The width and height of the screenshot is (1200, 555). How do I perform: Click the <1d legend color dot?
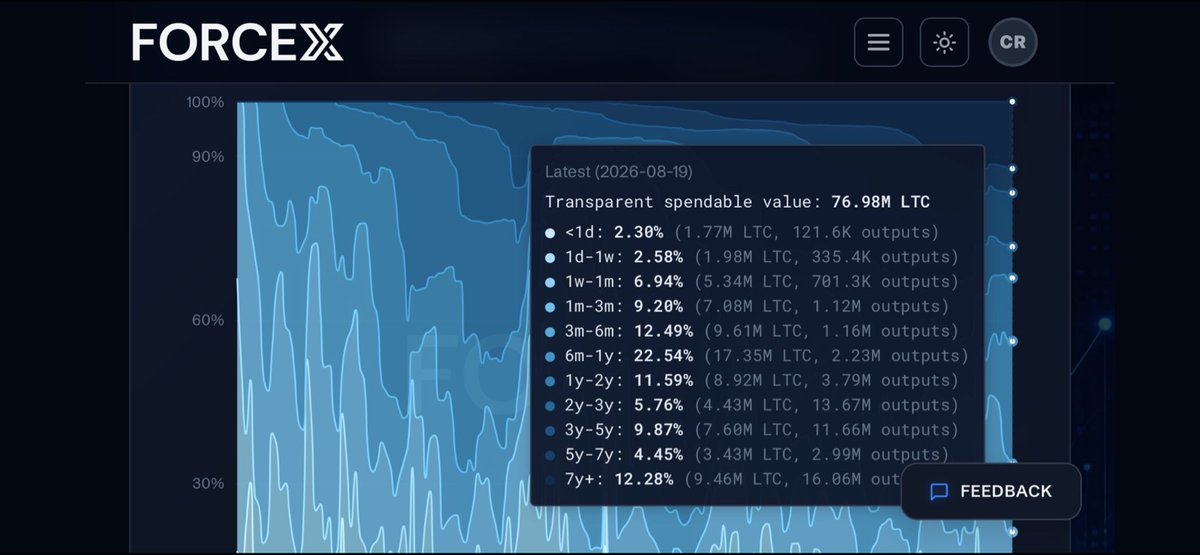click(x=550, y=233)
